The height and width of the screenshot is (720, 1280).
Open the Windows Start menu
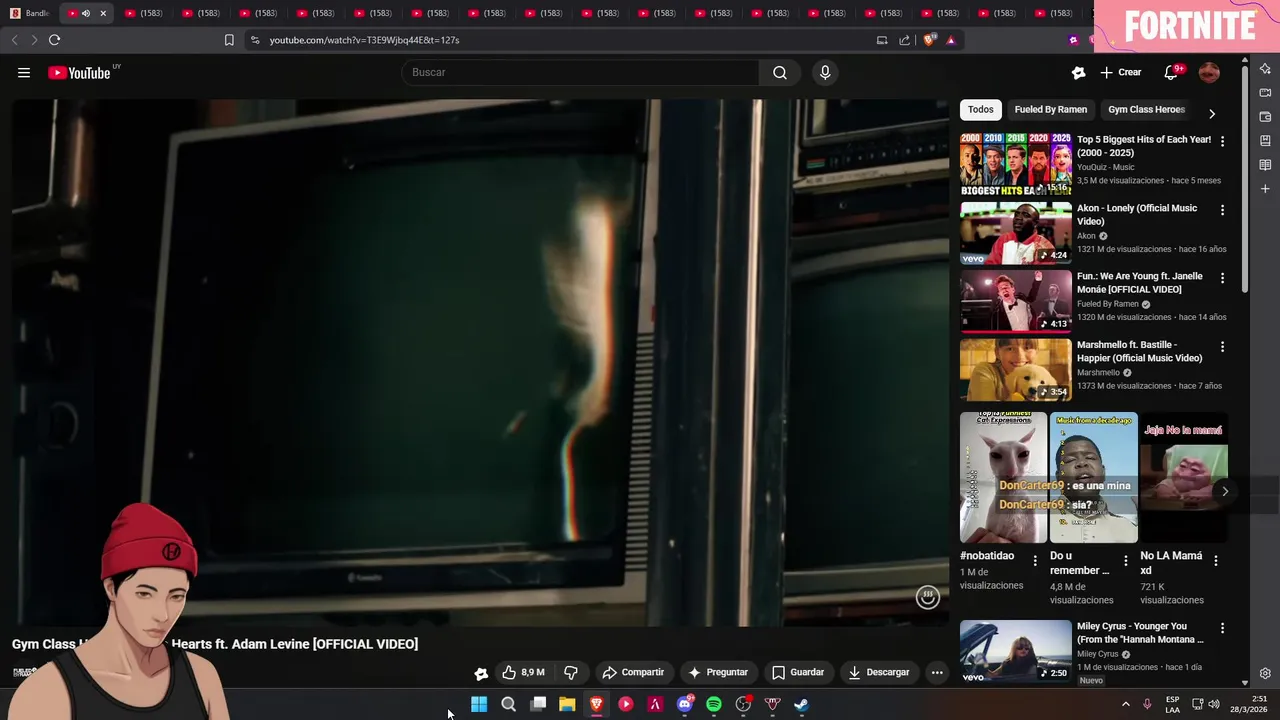pos(479,704)
